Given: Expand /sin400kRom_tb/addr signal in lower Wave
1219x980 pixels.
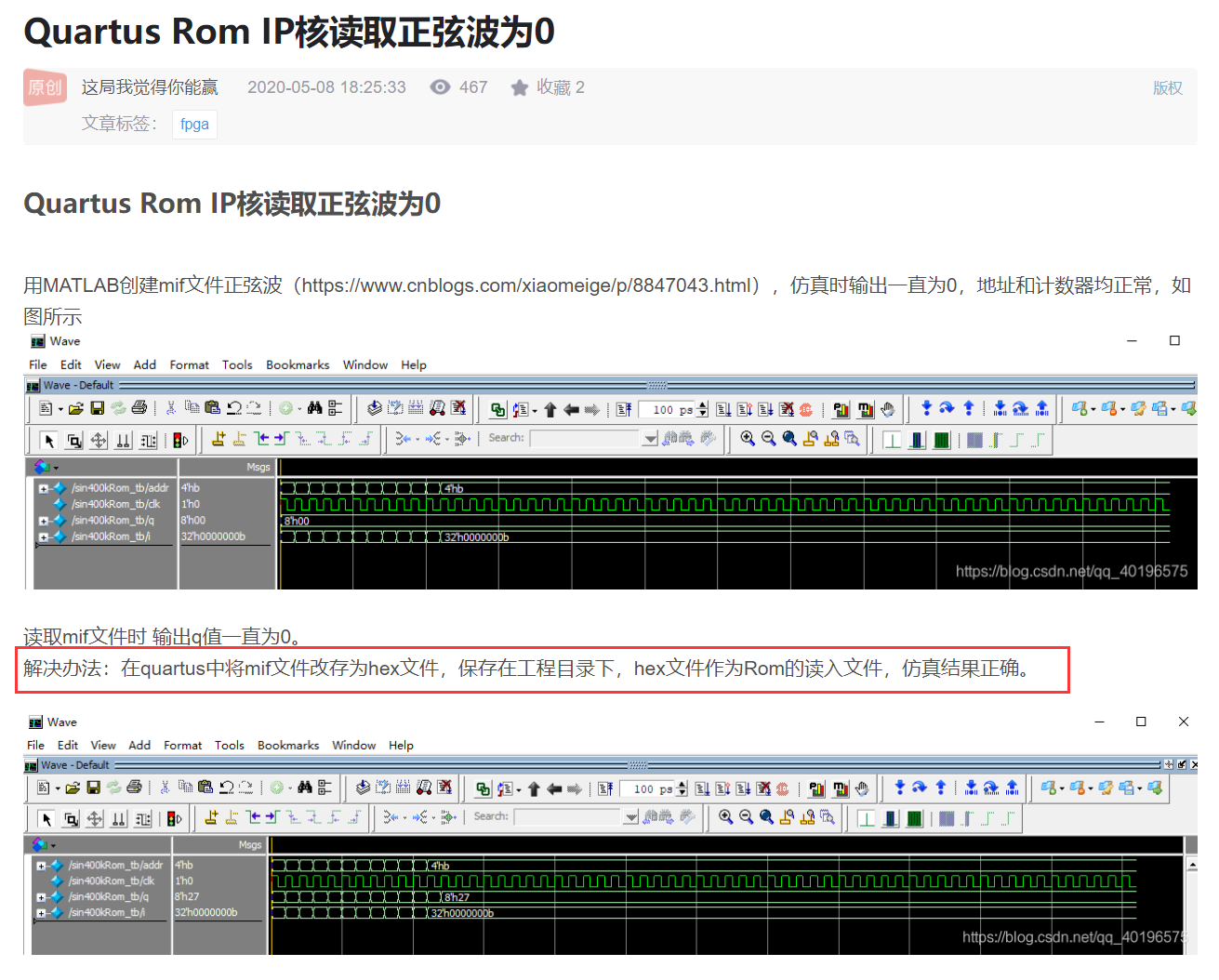Looking at the screenshot, I should tap(41, 866).
